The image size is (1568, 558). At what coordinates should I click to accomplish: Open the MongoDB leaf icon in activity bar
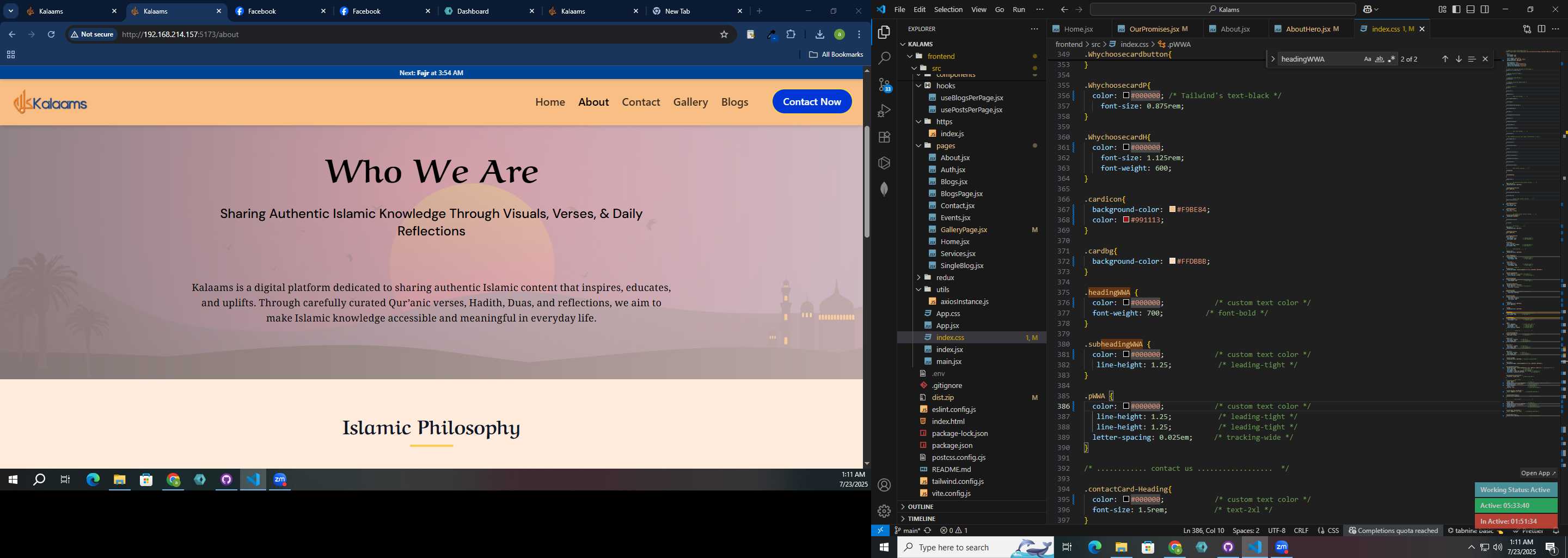(x=884, y=190)
